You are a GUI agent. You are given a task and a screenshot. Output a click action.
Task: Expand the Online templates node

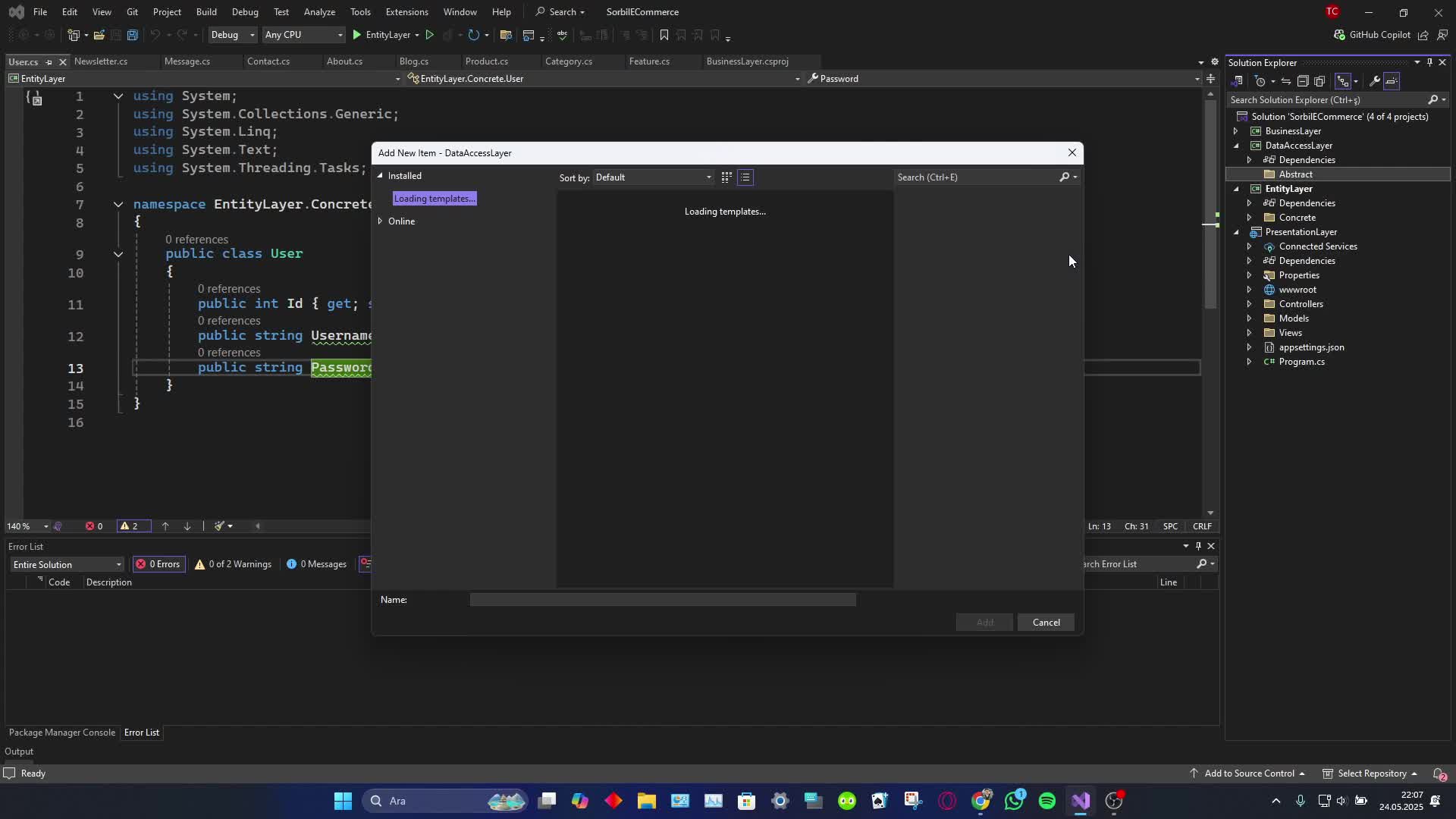380,221
